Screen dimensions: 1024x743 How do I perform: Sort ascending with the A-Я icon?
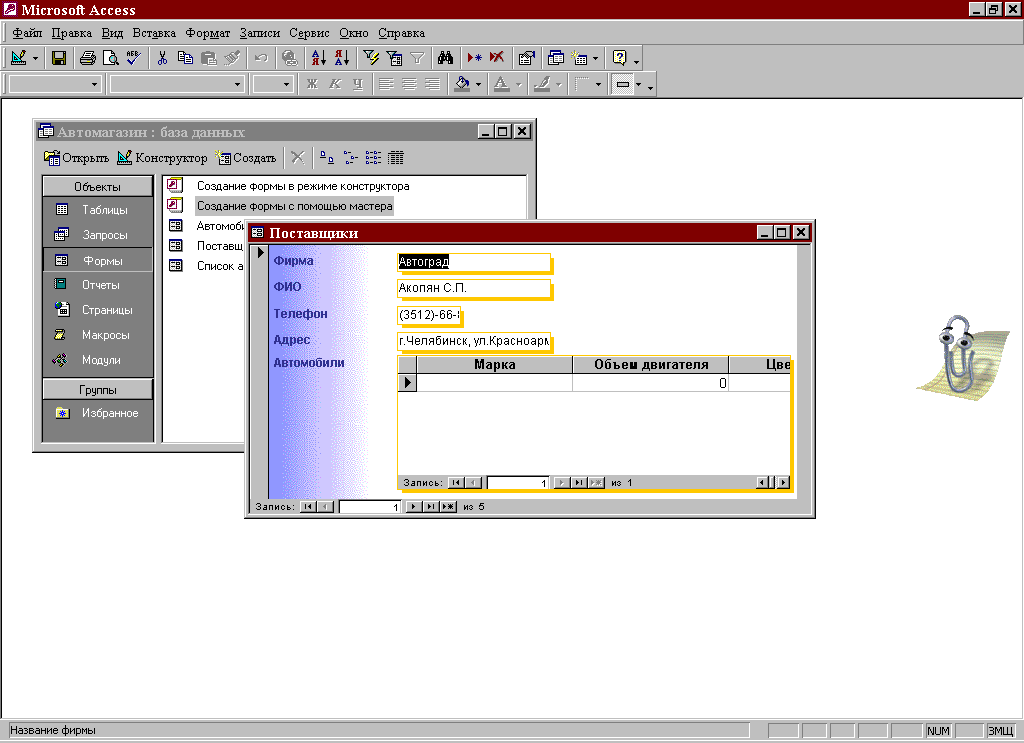pos(318,58)
